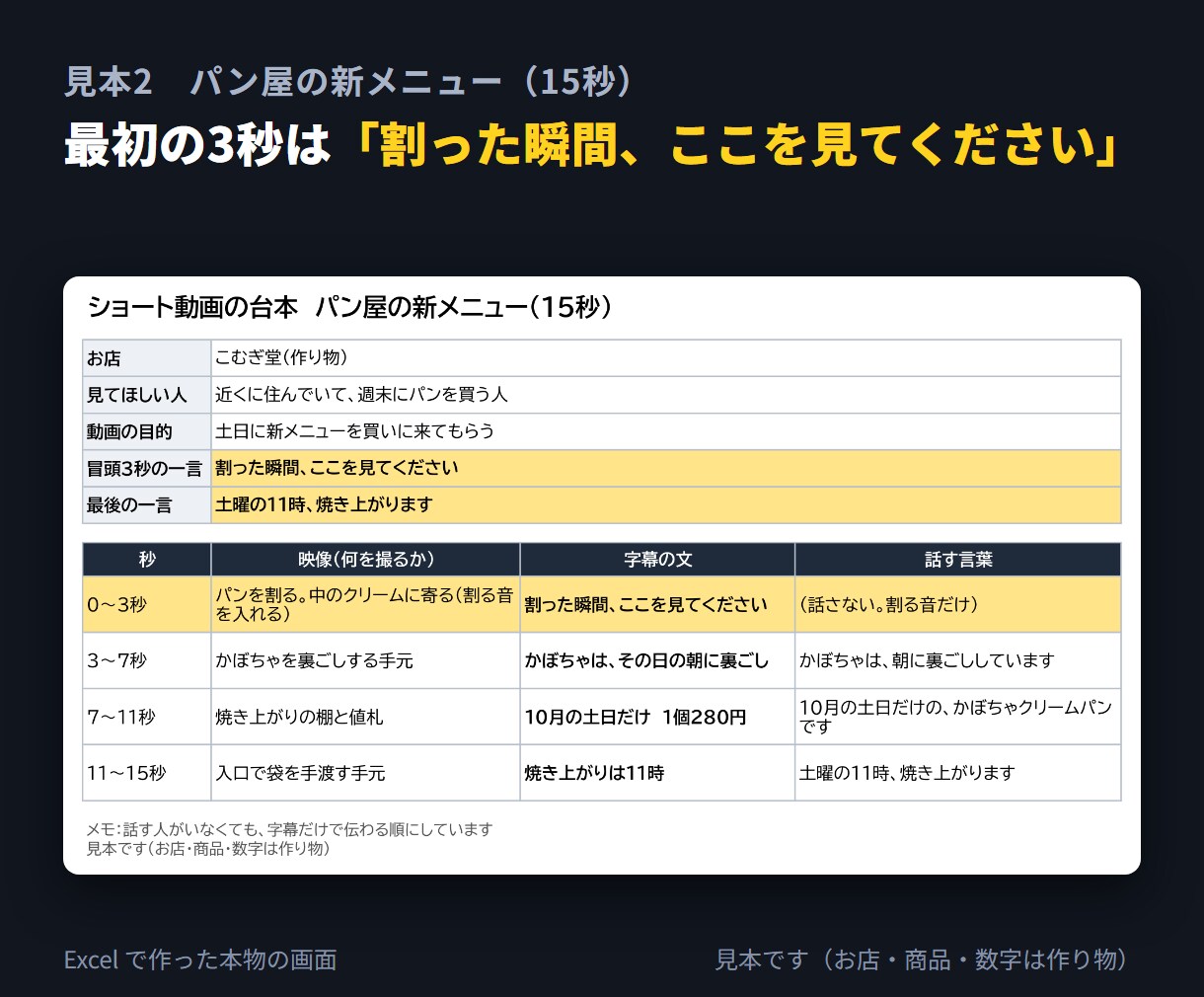Image resolution: width=1204 pixels, height=997 pixels.
Task: Select cell 'かぼちゃを裏ごしする手元'
Action: point(365,661)
